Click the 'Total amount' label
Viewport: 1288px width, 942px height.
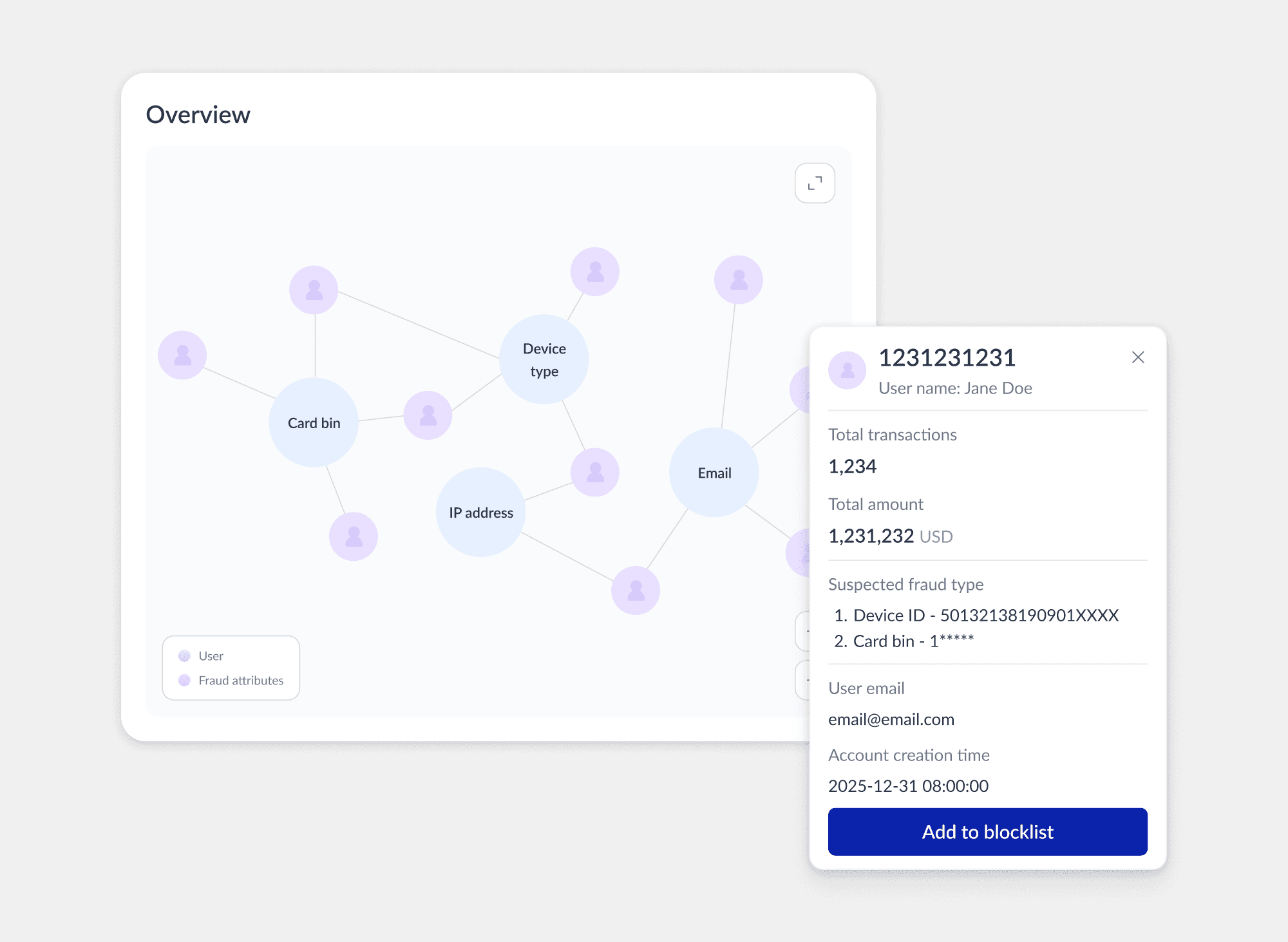875,504
